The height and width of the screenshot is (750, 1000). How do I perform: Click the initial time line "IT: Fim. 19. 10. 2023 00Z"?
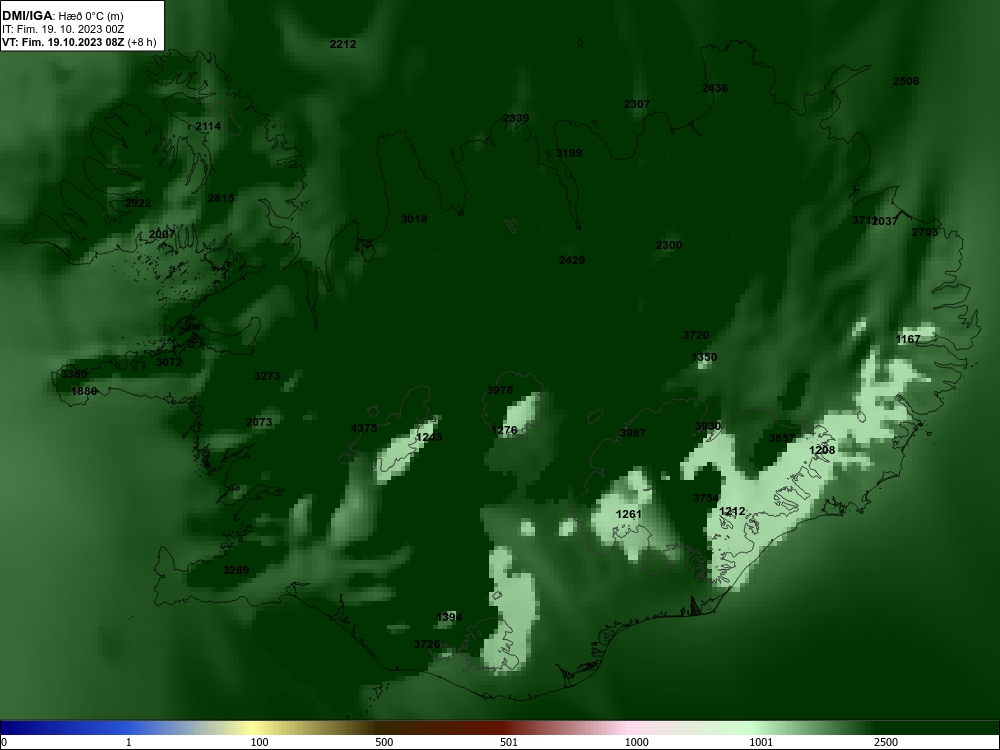click(62, 29)
